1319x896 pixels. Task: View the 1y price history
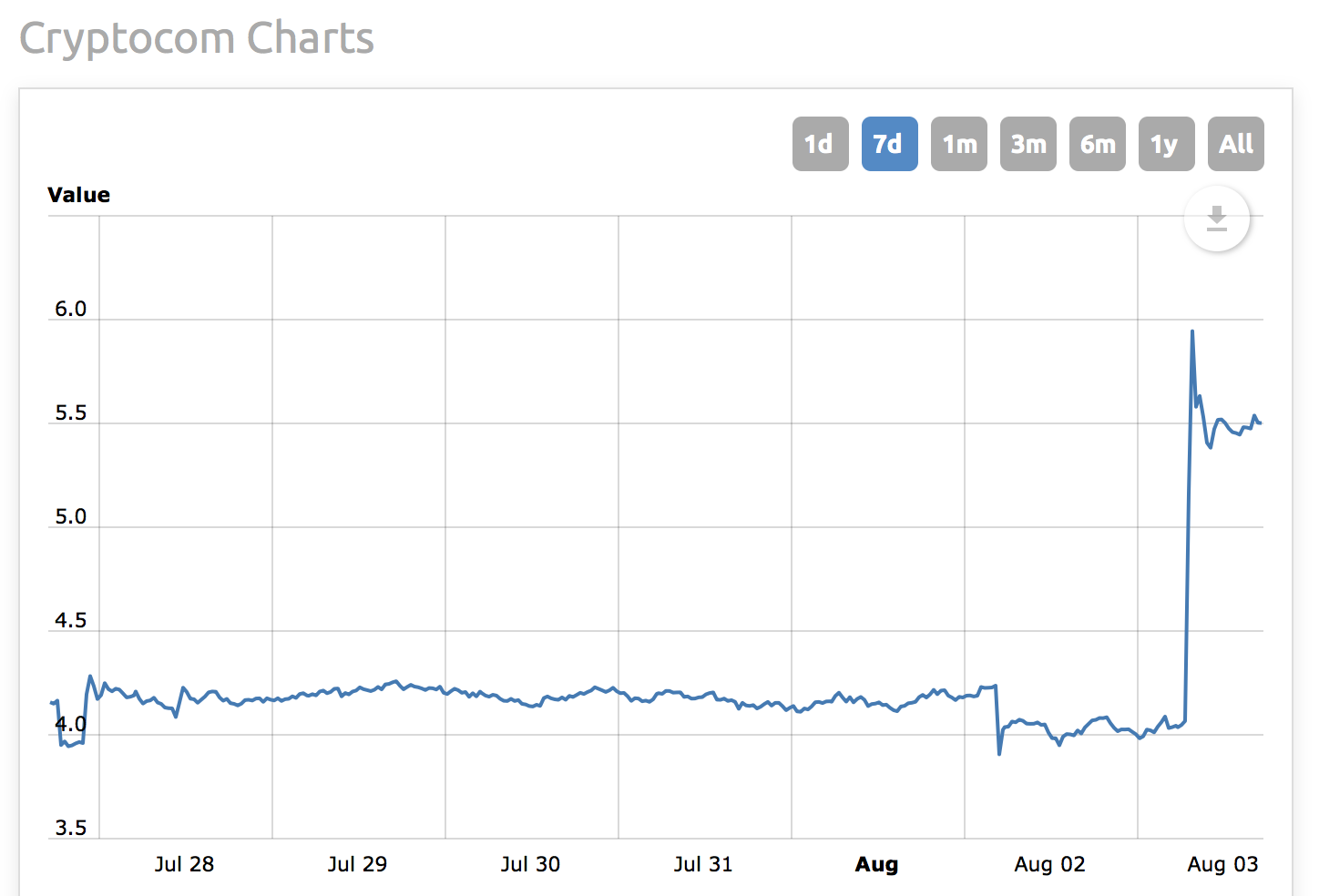[x=1166, y=144]
